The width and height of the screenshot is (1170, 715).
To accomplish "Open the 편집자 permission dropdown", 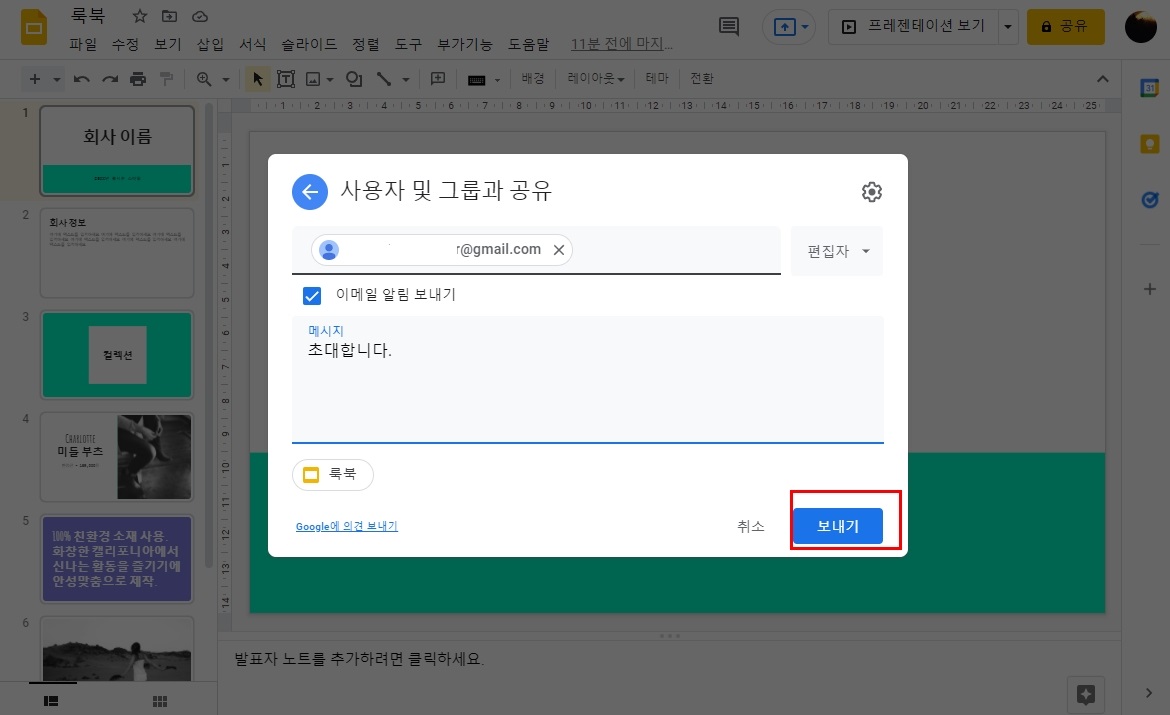I will coord(836,250).
